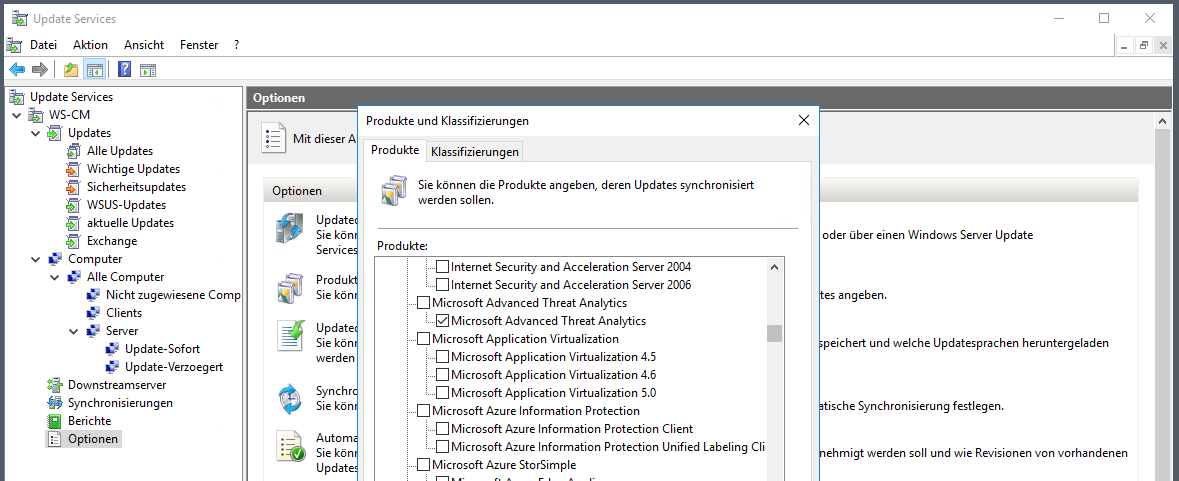Image resolution: width=1179 pixels, height=481 pixels.
Task: Check Microsoft Azure Information Protection Unified Labeling Client
Action: [443, 447]
